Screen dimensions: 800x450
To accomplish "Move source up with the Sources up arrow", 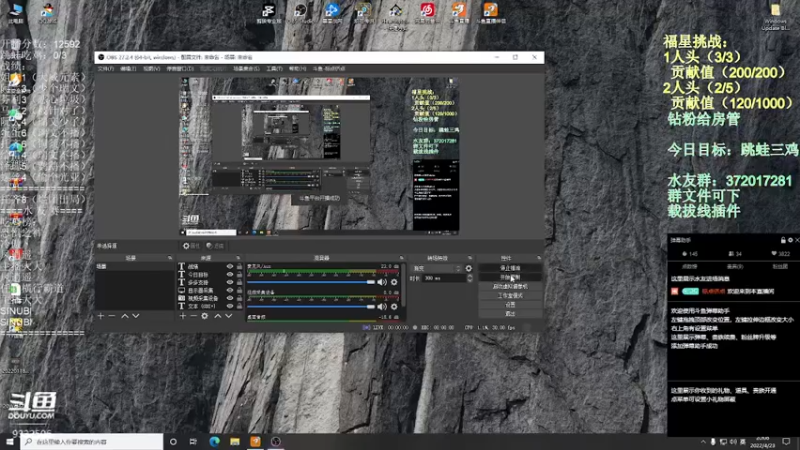I will pyautogui.click(x=218, y=316).
